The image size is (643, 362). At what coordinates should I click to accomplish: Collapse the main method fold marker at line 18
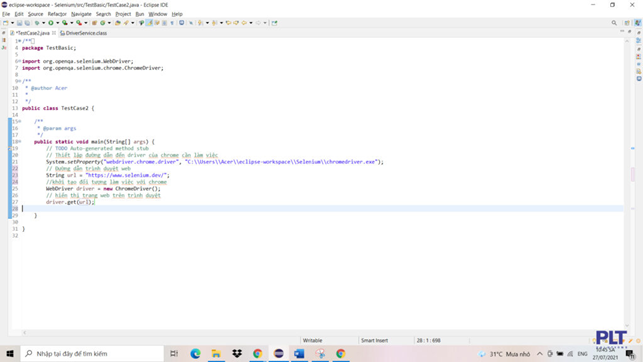[x=19, y=141]
